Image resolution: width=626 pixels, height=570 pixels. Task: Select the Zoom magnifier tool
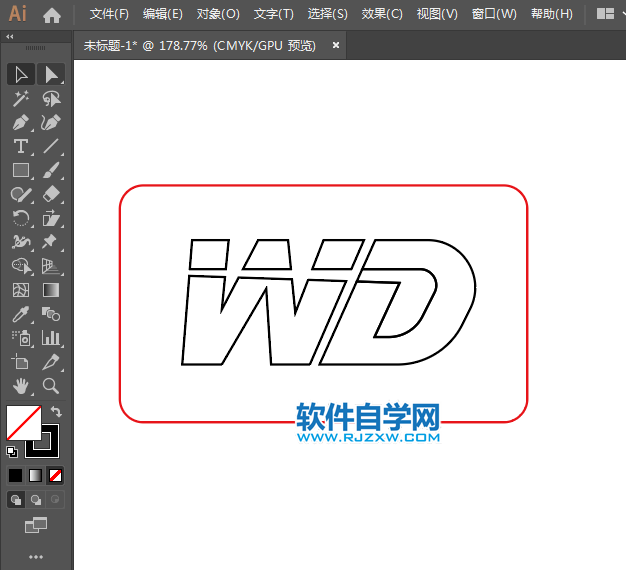pyautogui.click(x=51, y=386)
